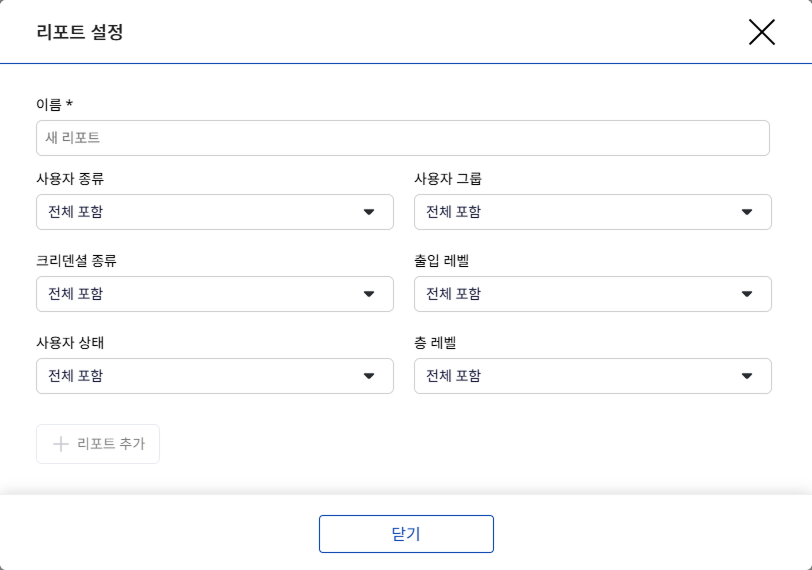
Task: Click the arrow icon of 크리덴셜 종류 dropdown
Action: click(x=369, y=294)
